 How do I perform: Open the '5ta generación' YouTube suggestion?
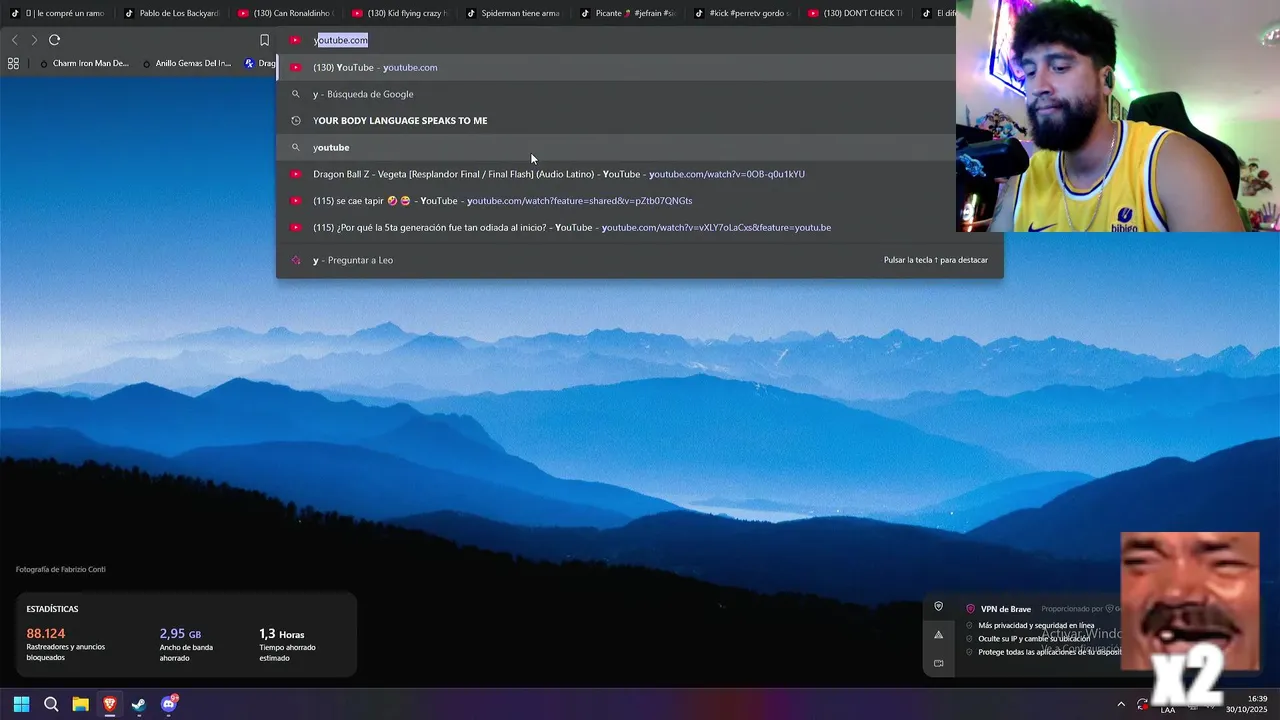click(x=640, y=227)
